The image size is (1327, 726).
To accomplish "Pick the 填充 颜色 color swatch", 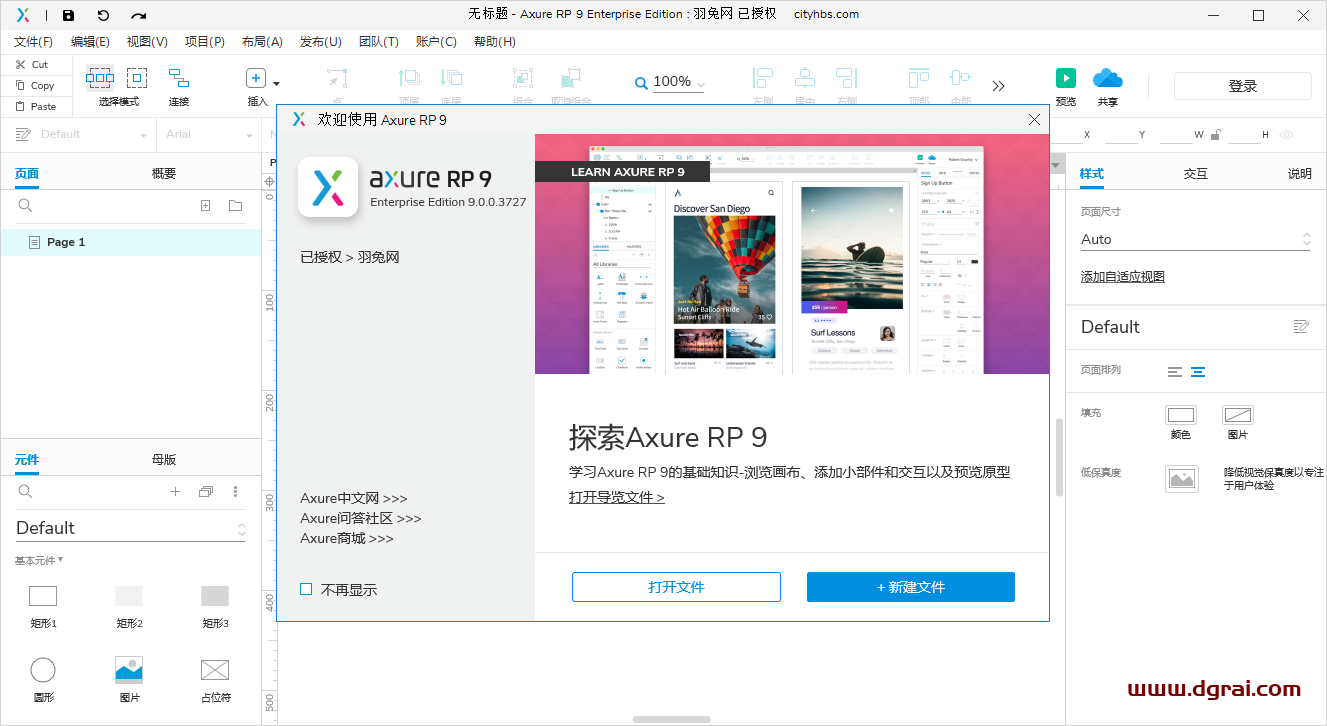I will (x=1181, y=417).
